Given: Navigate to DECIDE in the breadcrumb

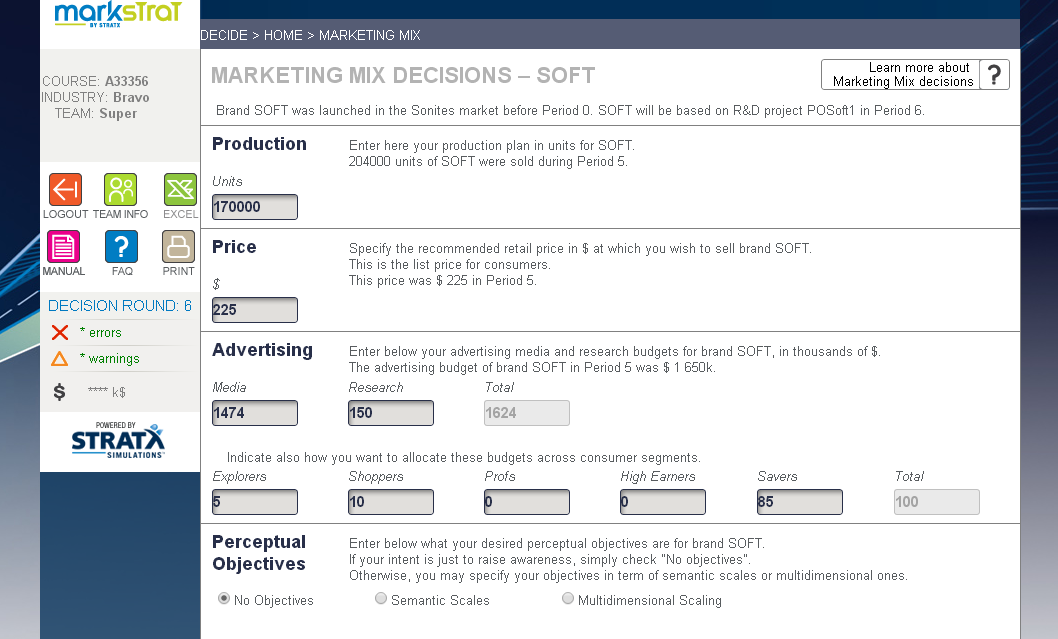Looking at the screenshot, I should (224, 35).
